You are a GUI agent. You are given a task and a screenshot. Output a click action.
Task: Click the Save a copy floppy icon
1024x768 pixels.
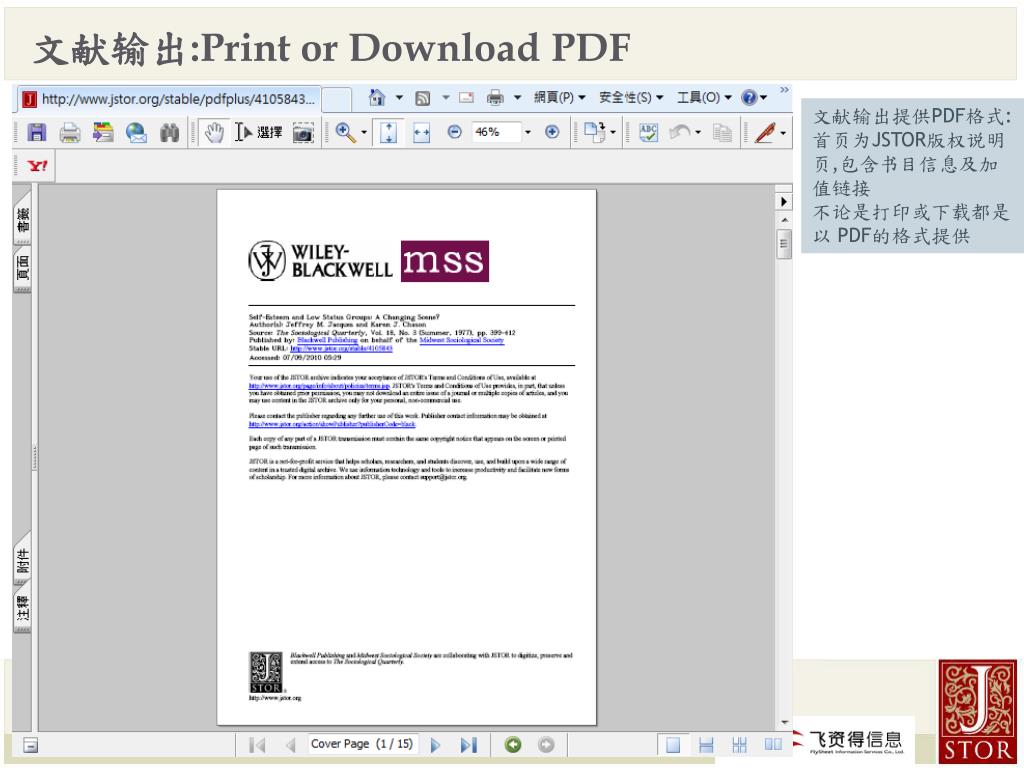[x=37, y=133]
